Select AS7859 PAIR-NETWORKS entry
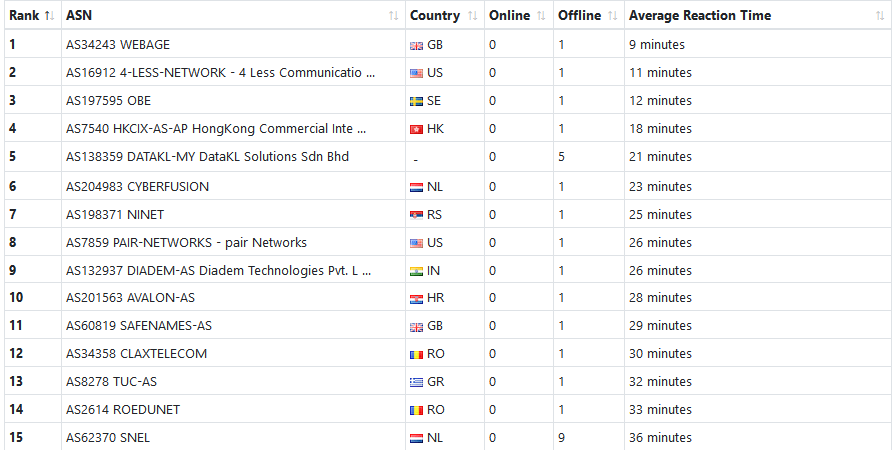Viewport: 894px width, 450px height. click(186, 242)
